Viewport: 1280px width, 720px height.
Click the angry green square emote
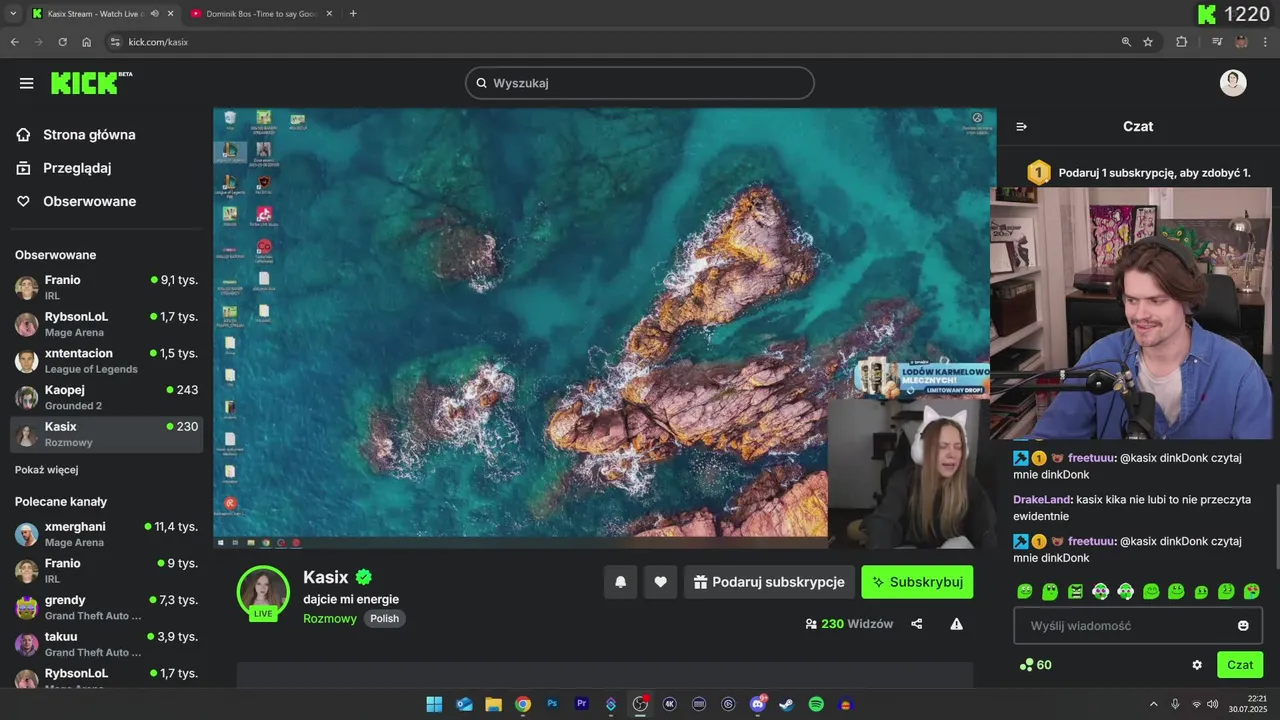1075,591
